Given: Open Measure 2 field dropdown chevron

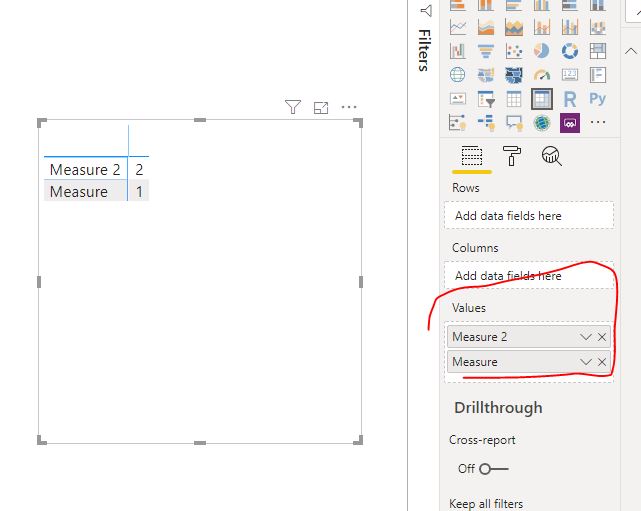Looking at the screenshot, I should [585, 337].
